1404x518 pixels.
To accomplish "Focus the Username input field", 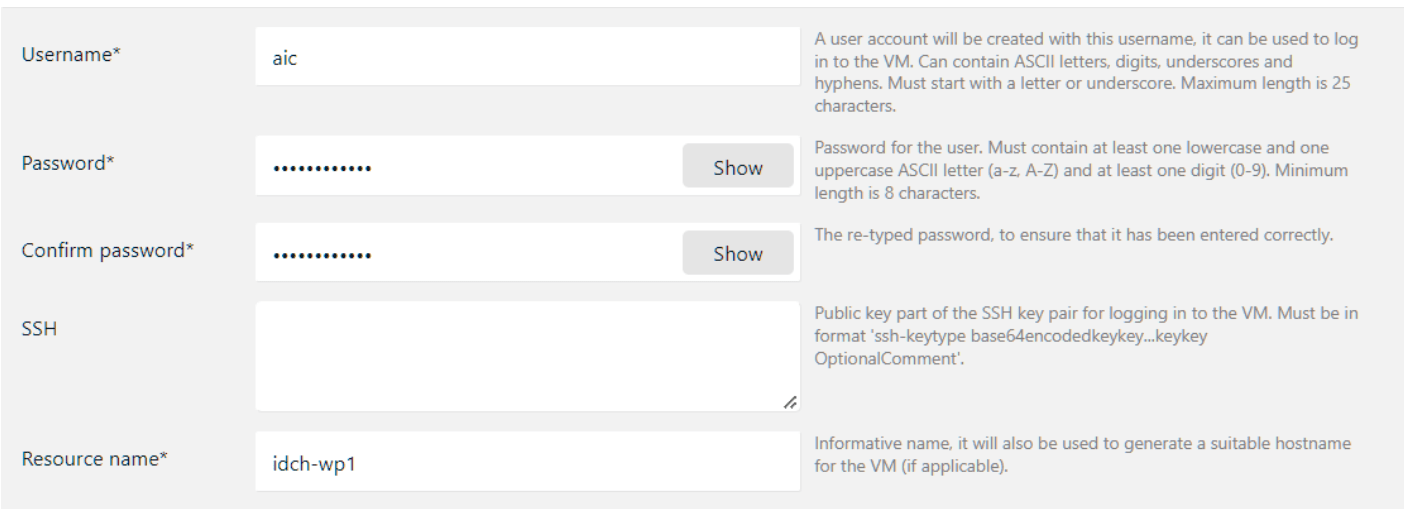I will point(527,57).
